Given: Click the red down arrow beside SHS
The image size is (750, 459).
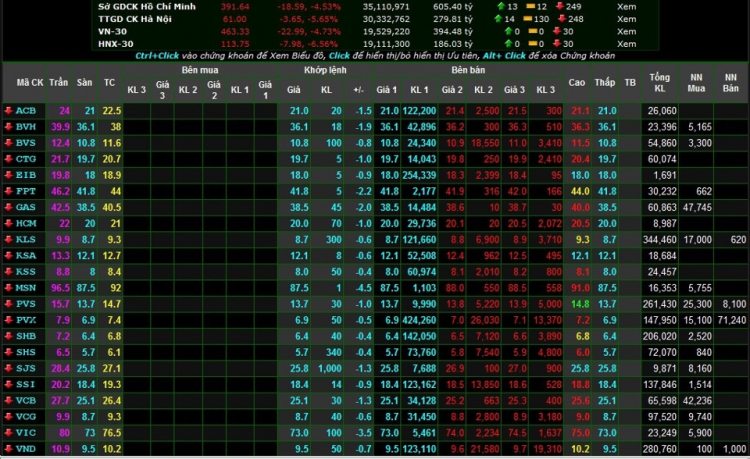Looking at the screenshot, I should pos(9,352).
